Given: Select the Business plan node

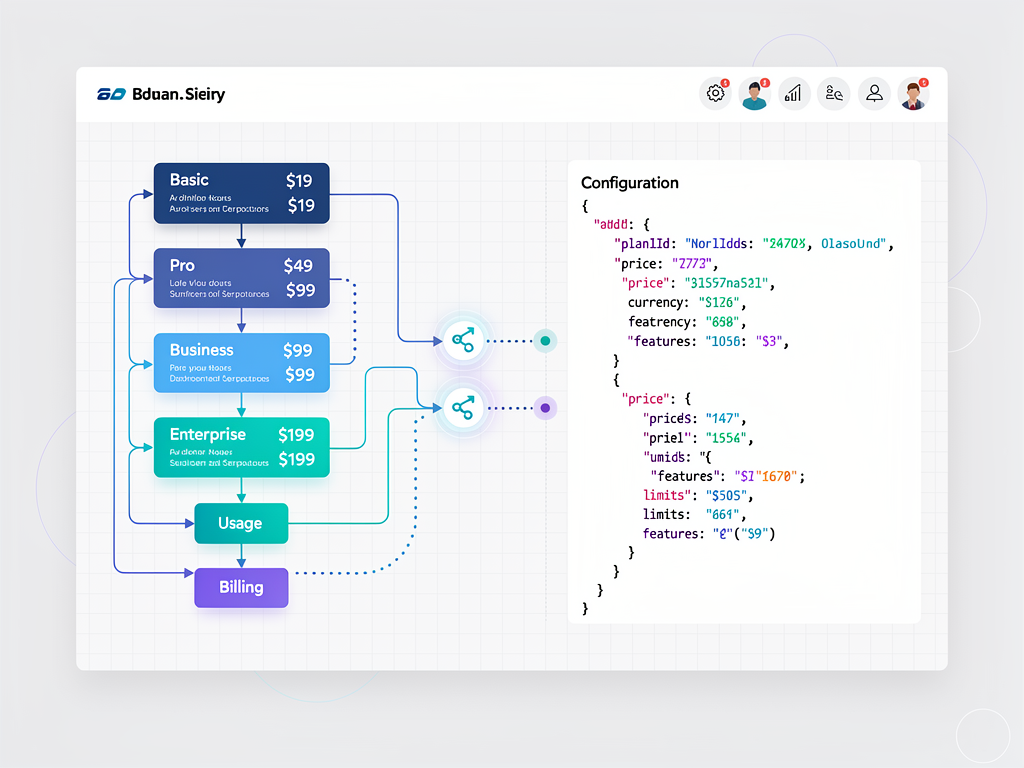Looking at the screenshot, I should coord(242,362).
